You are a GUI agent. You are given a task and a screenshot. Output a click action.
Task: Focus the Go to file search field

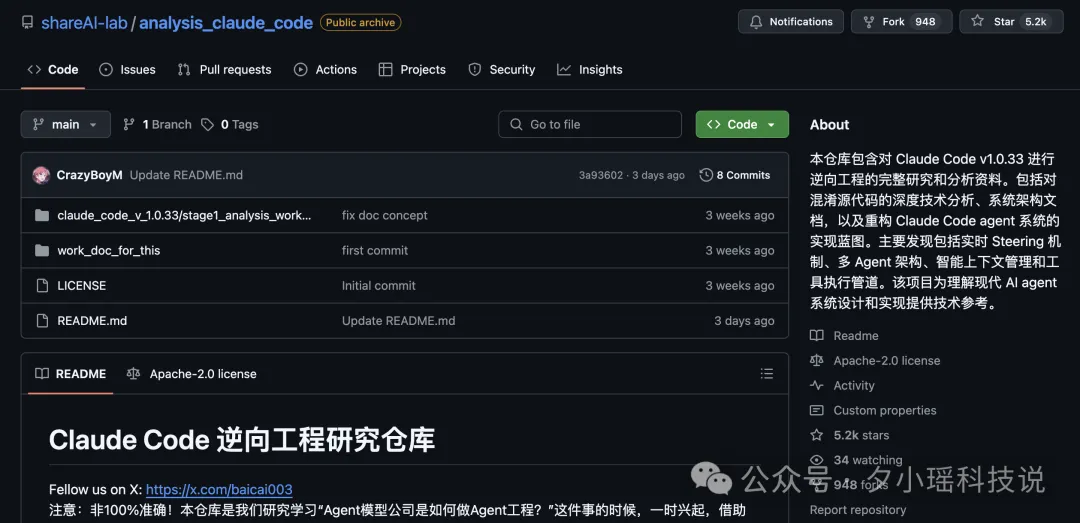pyautogui.click(x=590, y=125)
